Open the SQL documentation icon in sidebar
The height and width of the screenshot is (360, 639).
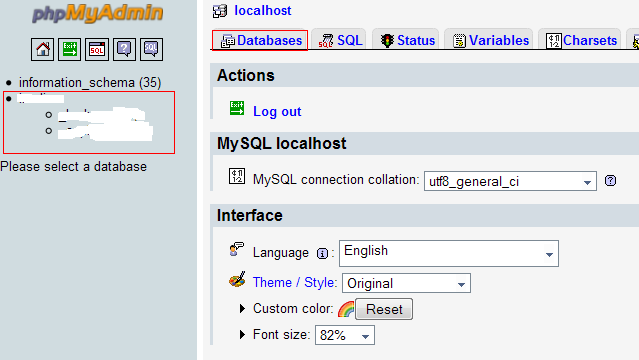point(151,49)
